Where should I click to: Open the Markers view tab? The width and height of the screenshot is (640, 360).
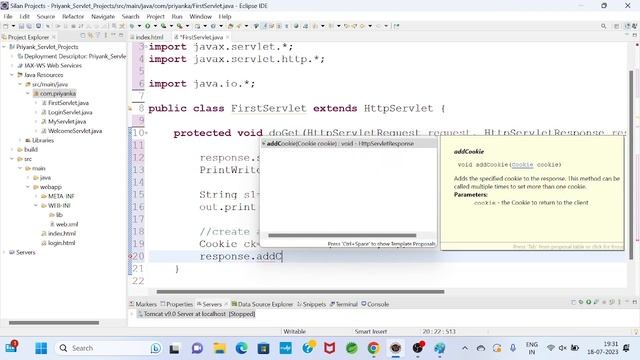coord(143,304)
